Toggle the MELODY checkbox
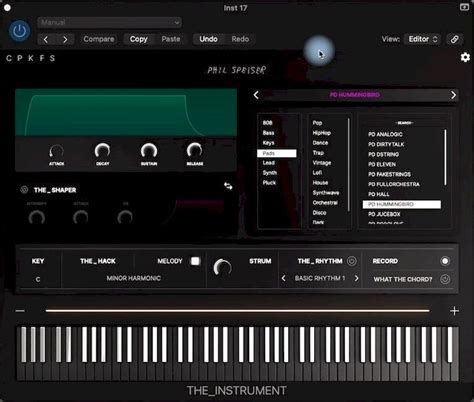The height and width of the screenshot is (402, 474). point(195,261)
